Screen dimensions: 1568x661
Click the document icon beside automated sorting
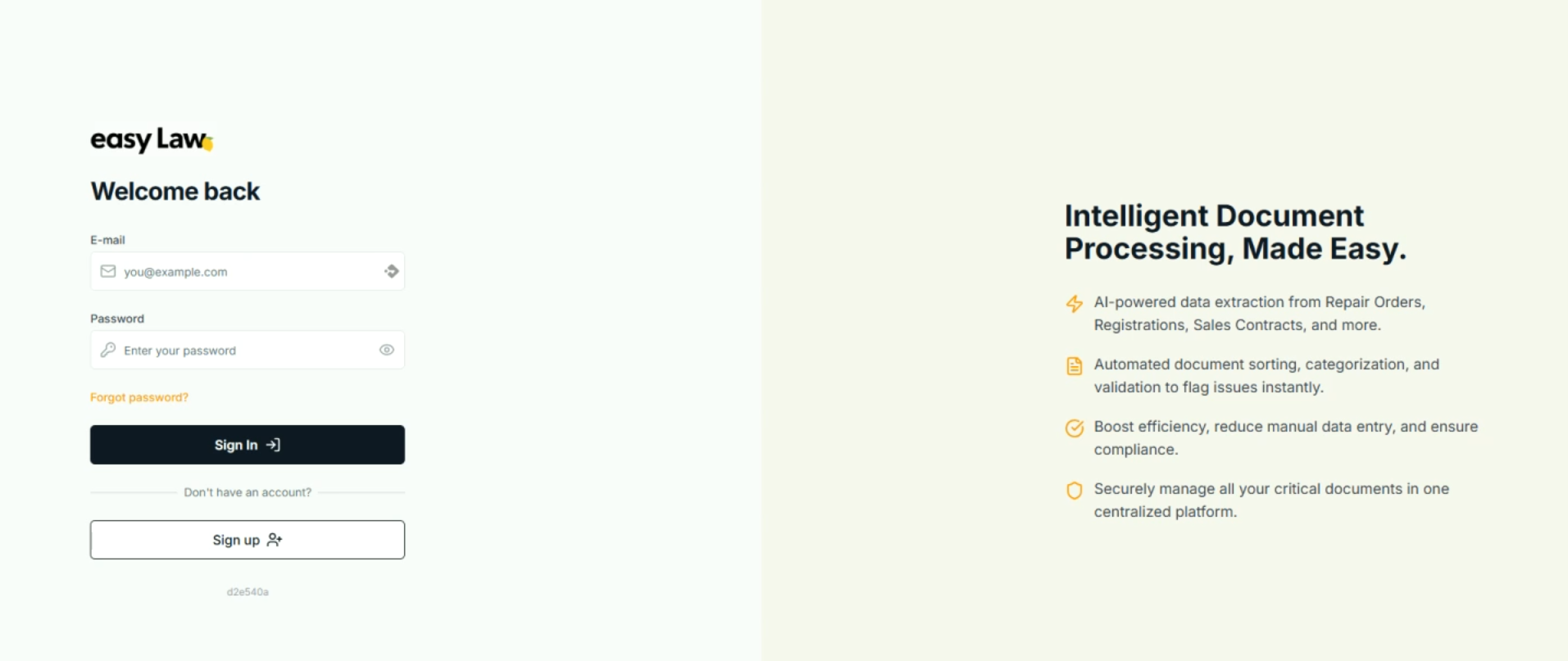point(1074,366)
